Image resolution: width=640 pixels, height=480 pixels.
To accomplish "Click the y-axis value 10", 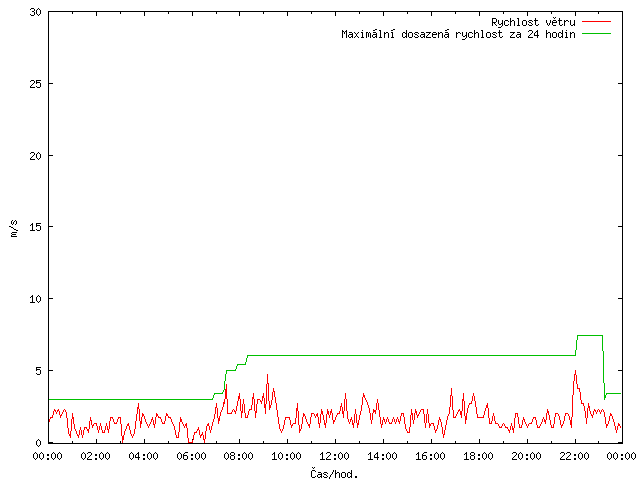I will point(36,299).
